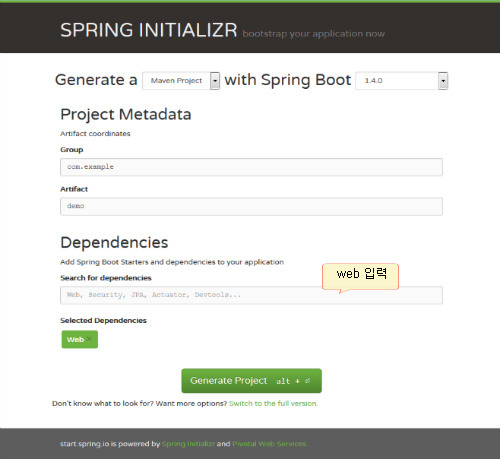Click the 'Add Spring Boot Starters' description text
The width and height of the screenshot is (500, 459).
pyautogui.click(x=172, y=262)
